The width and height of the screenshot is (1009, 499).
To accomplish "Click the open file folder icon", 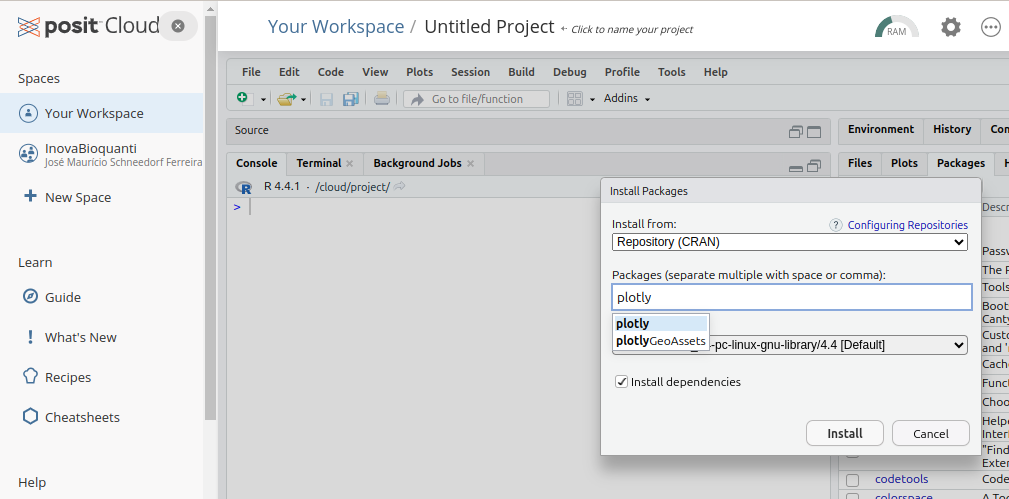I will click(x=286, y=99).
